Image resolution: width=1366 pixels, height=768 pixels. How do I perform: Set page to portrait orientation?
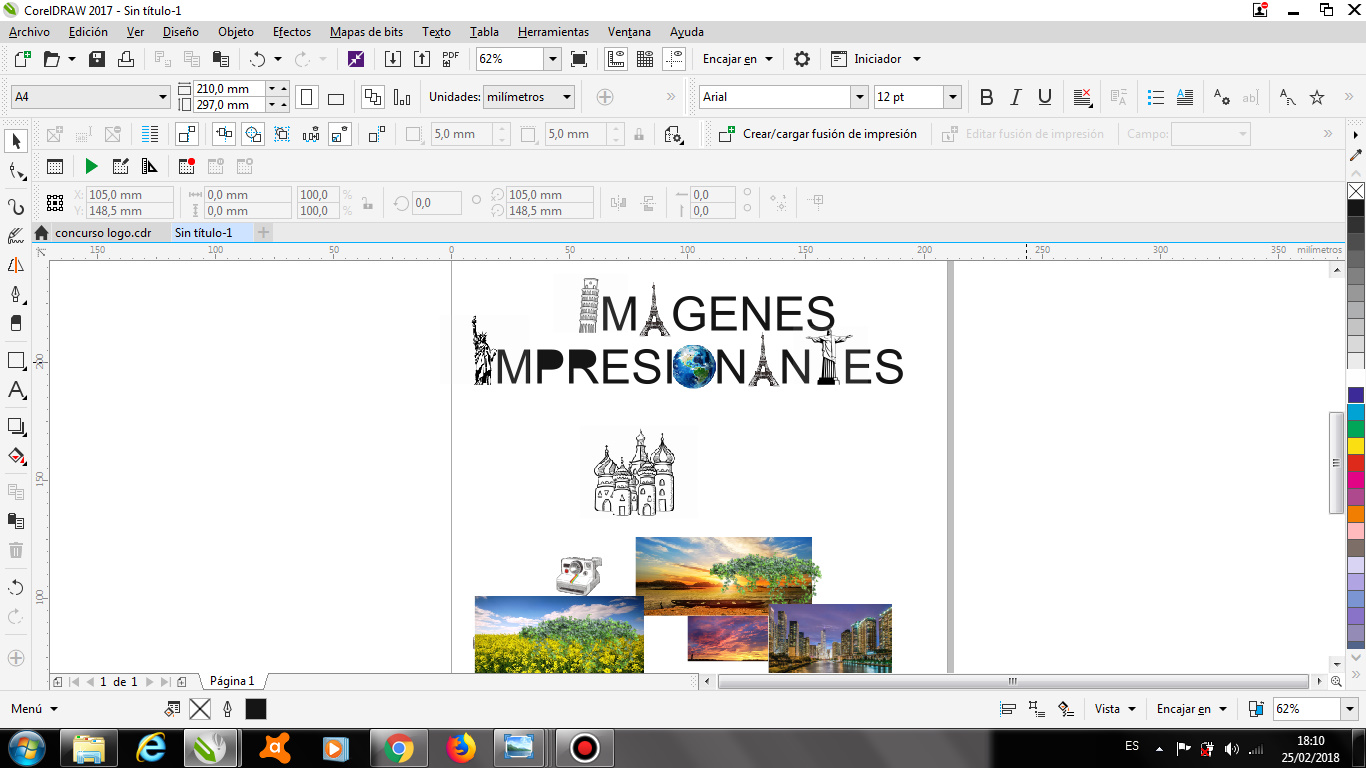pos(307,97)
